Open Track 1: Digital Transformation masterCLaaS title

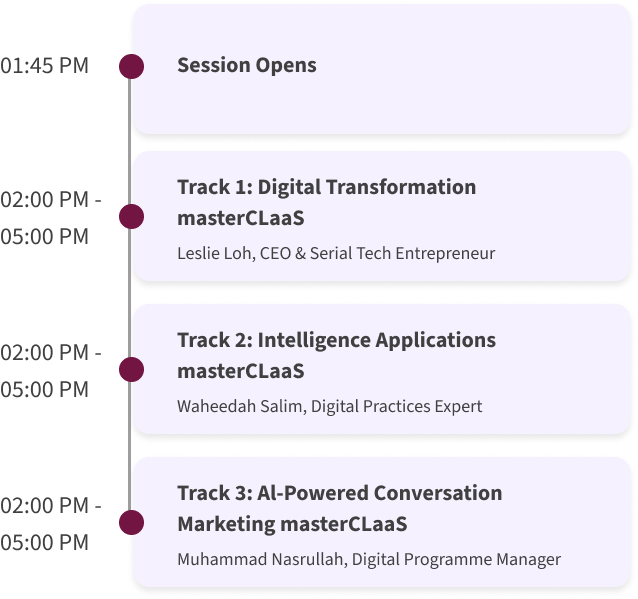coord(327,202)
